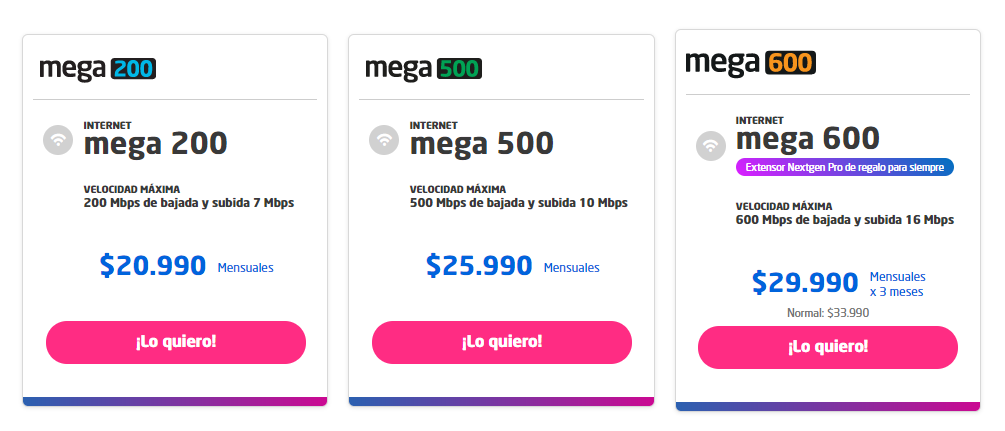Select the mega 200 plan heading
The height and width of the screenshot is (431, 1005).
[156, 144]
